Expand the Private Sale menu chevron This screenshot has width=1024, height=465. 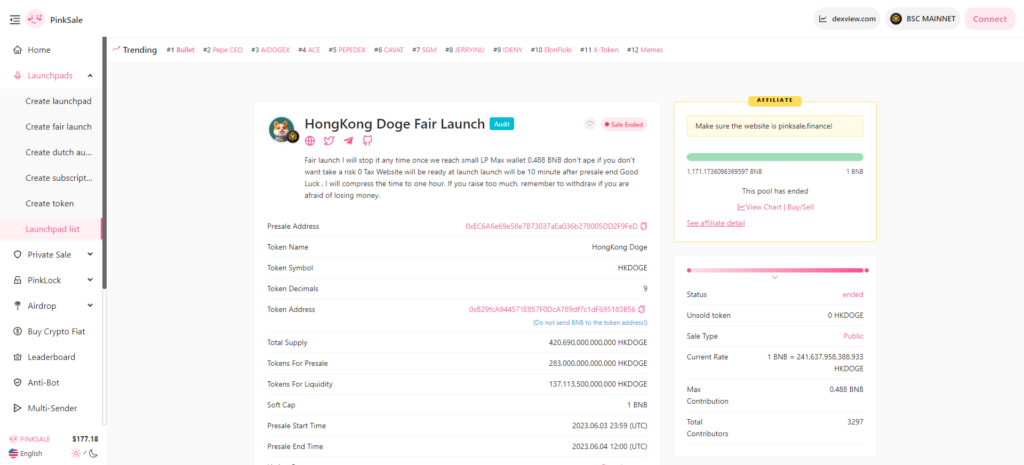pyautogui.click(x=90, y=255)
